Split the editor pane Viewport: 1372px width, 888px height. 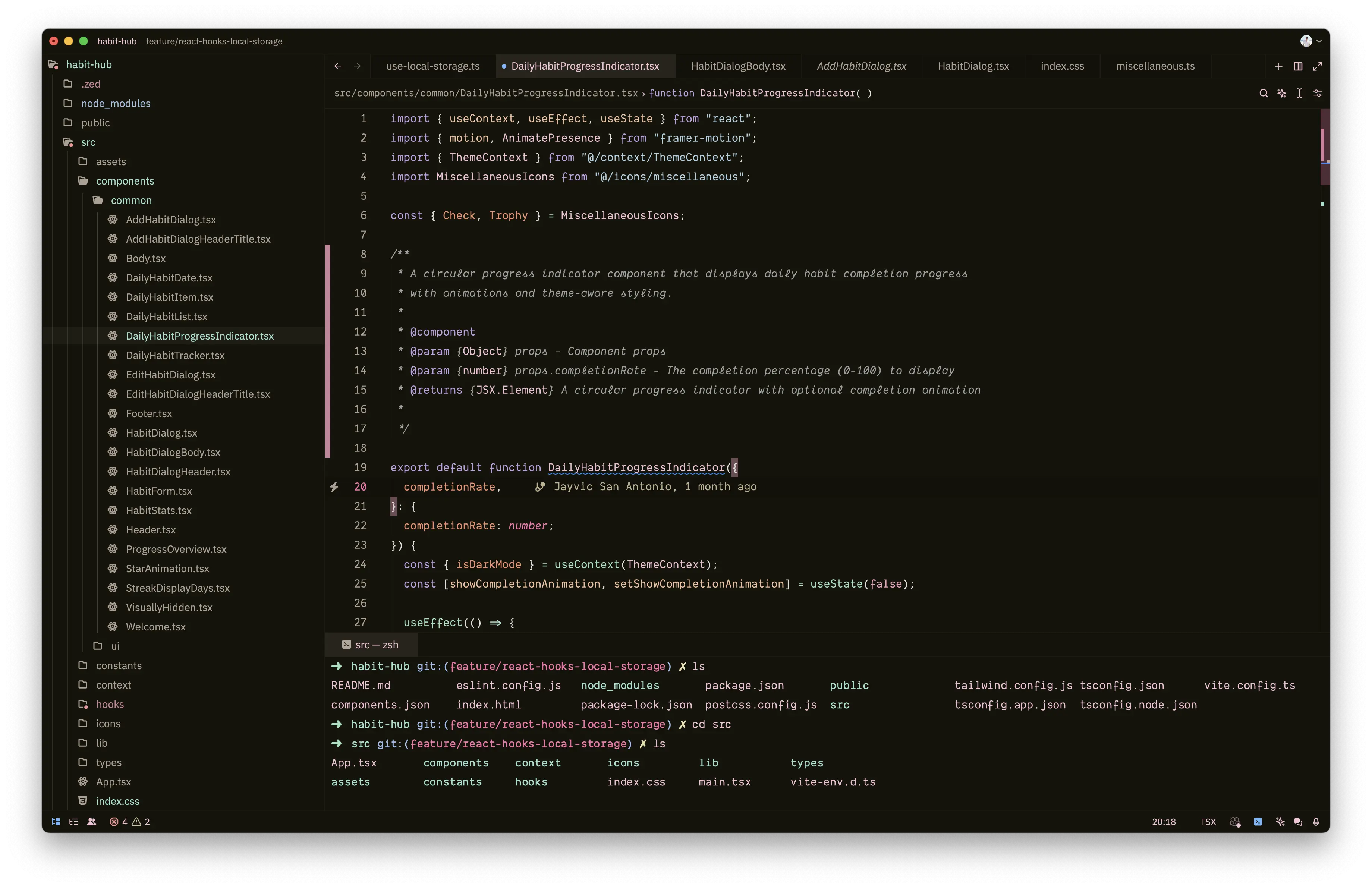[1298, 66]
